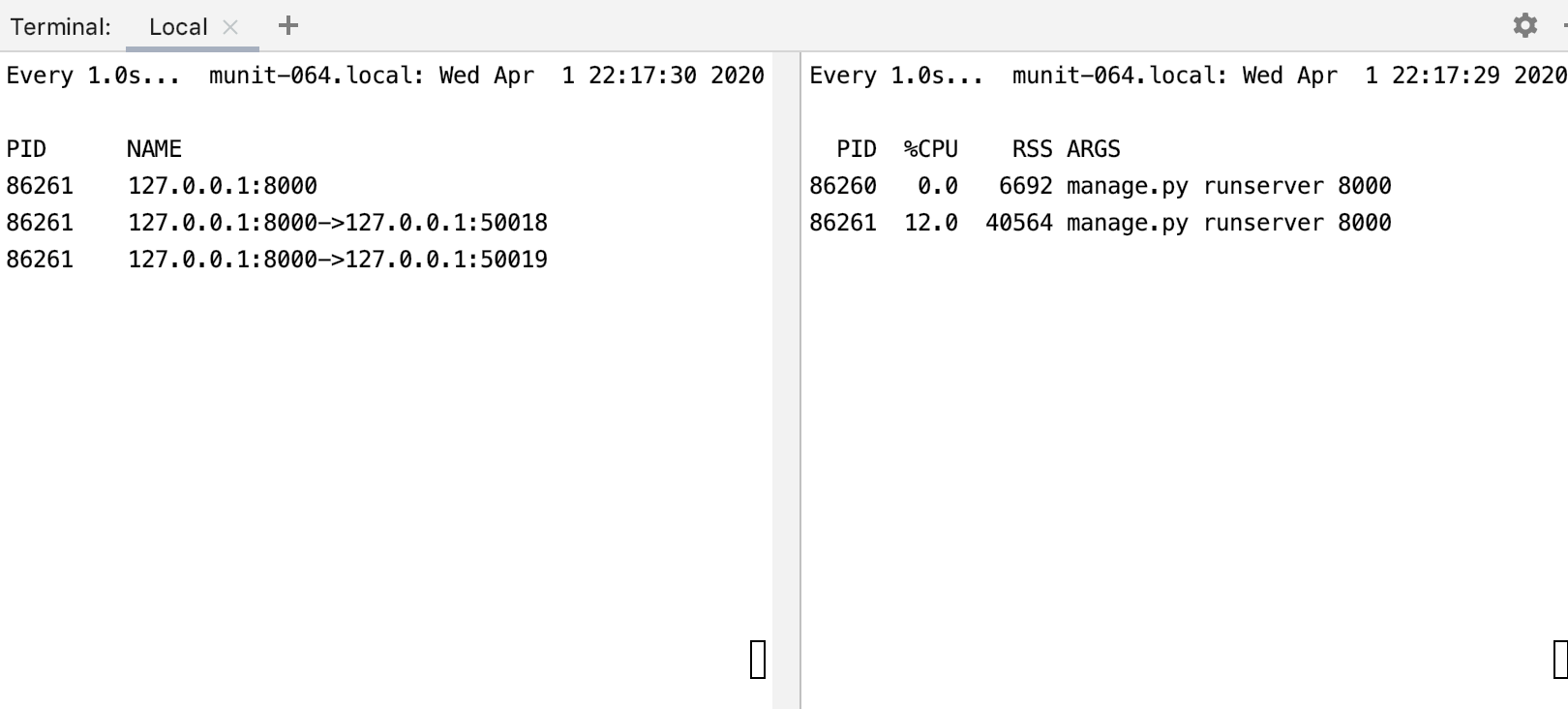The height and width of the screenshot is (709, 1568).
Task: Click the connection line ending in 50019
Action: (277, 260)
